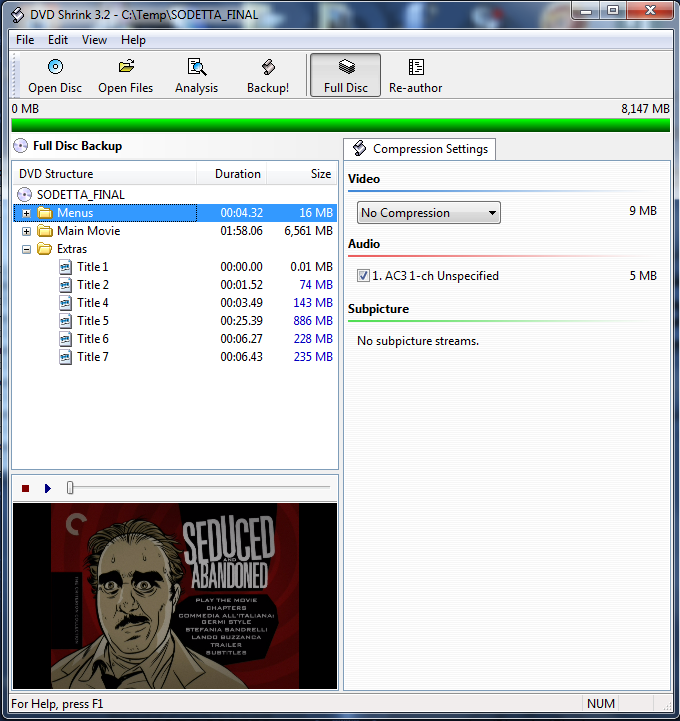This screenshot has height=721, width=680.
Task: Click the Extras folder icon
Action: coord(45,249)
